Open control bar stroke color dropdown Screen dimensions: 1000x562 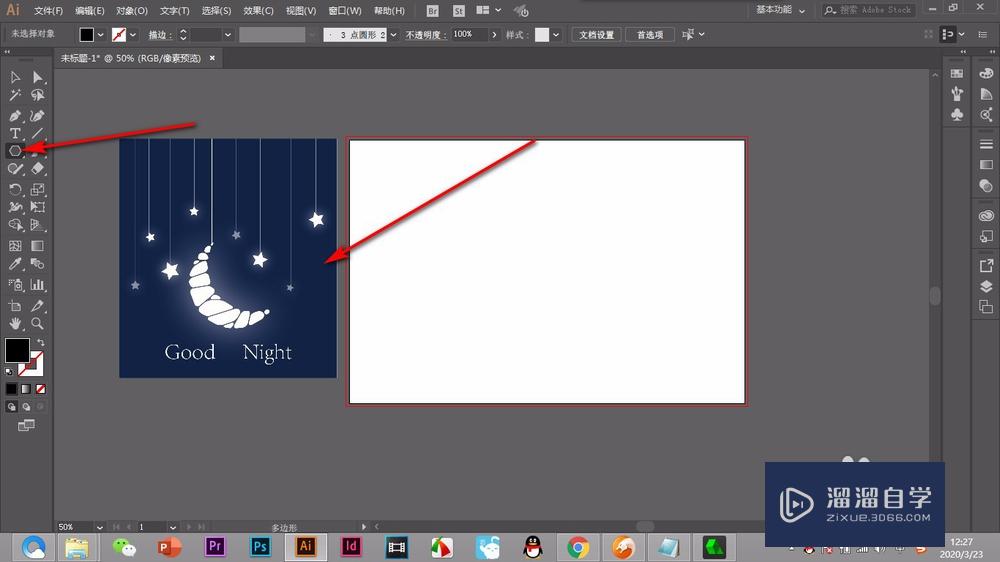coord(133,35)
